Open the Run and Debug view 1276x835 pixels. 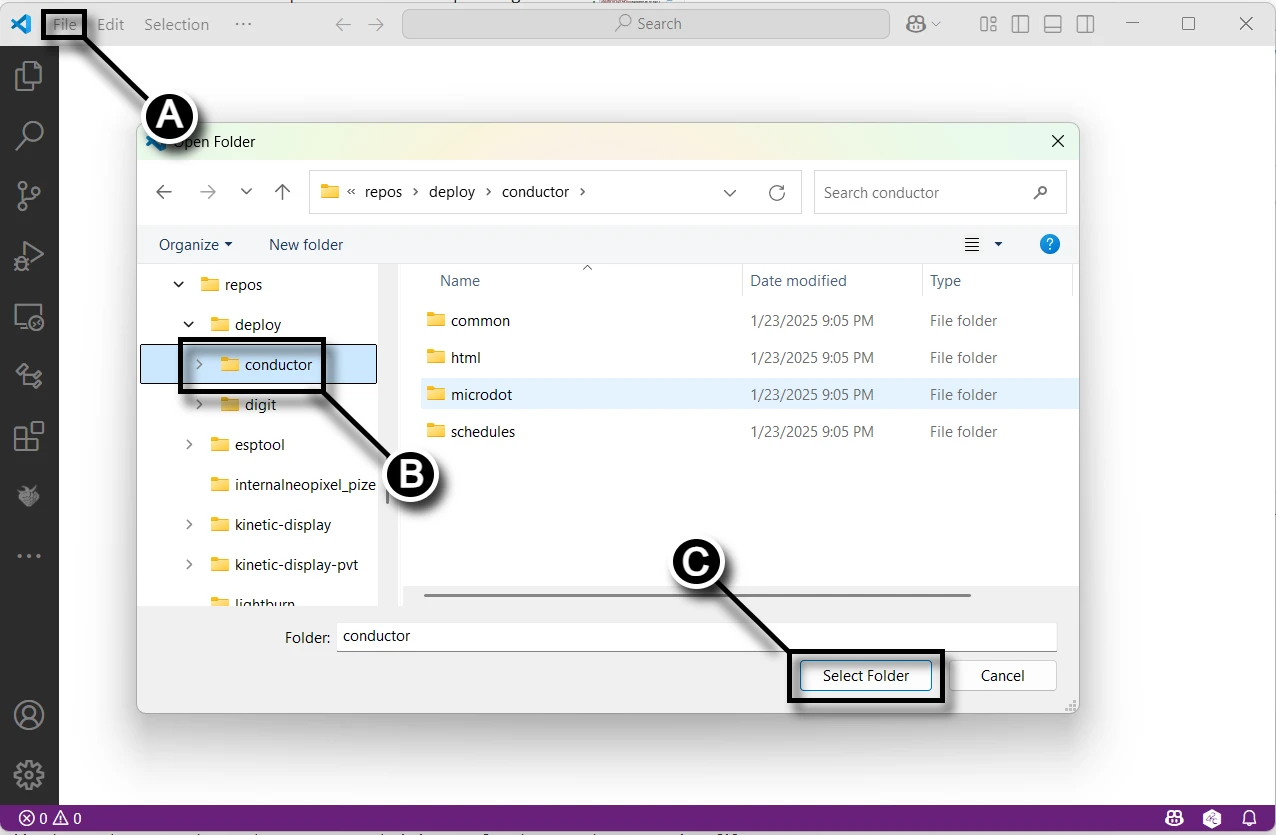pos(29,257)
